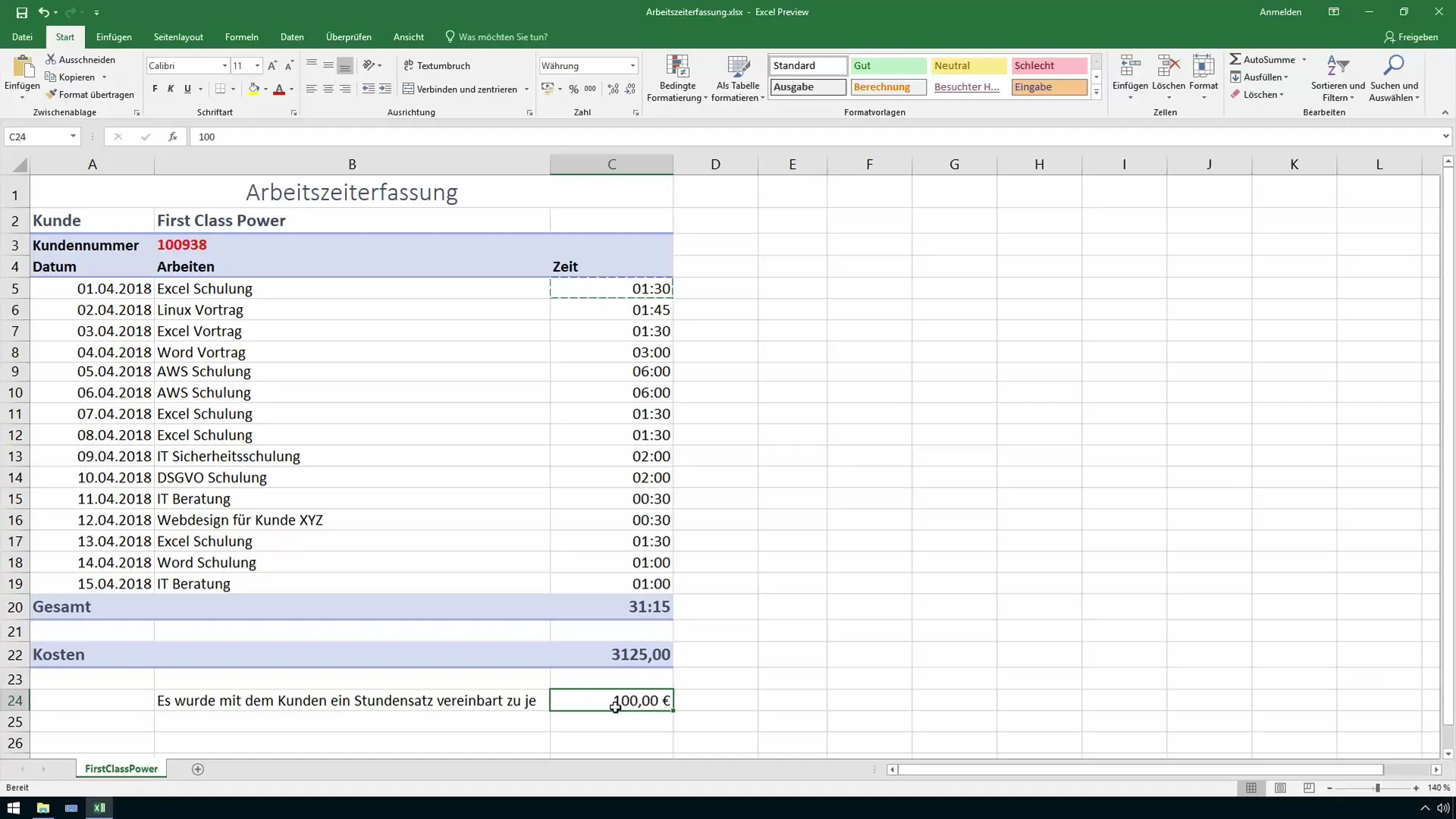Open the Calibri font name dropdown
The width and height of the screenshot is (1456, 819).
point(224,66)
